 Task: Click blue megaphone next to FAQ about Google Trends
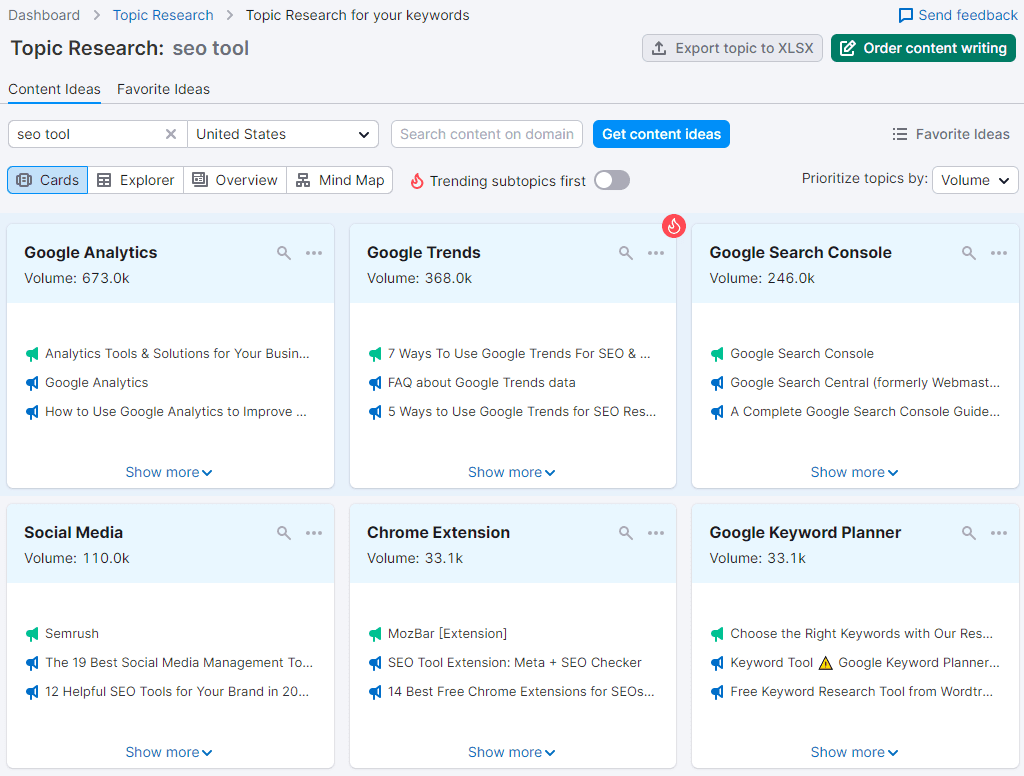click(375, 383)
